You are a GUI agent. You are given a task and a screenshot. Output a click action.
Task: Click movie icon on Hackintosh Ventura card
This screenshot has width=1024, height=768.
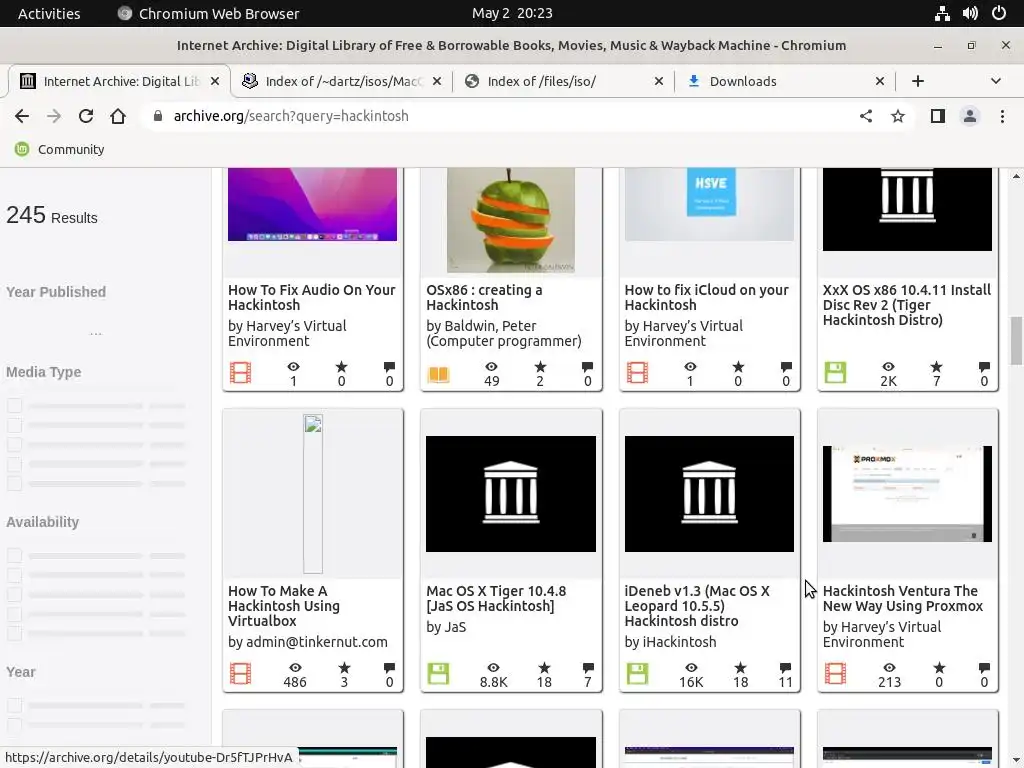(x=835, y=673)
